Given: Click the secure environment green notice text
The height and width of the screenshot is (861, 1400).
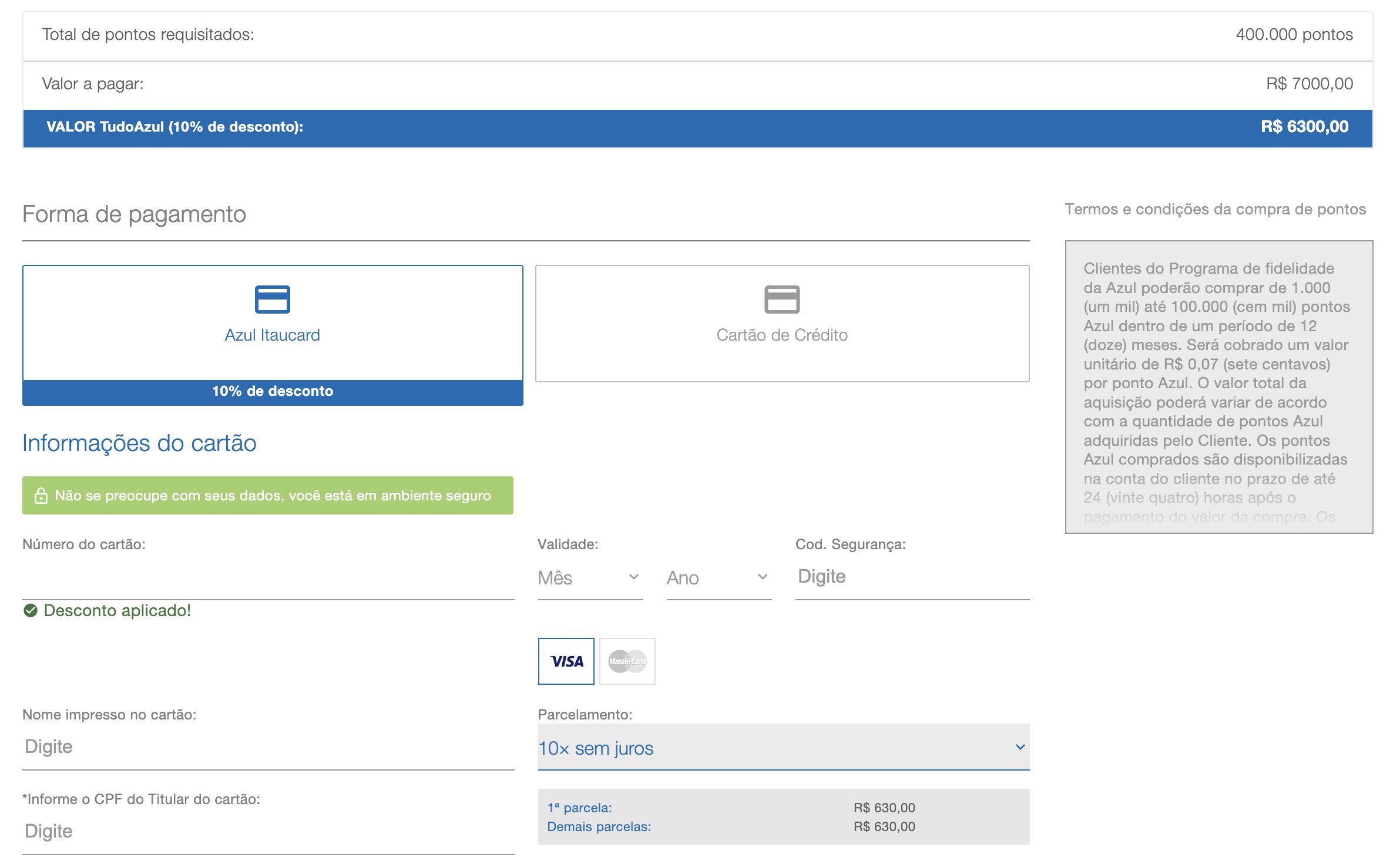Looking at the screenshot, I should click(x=273, y=496).
